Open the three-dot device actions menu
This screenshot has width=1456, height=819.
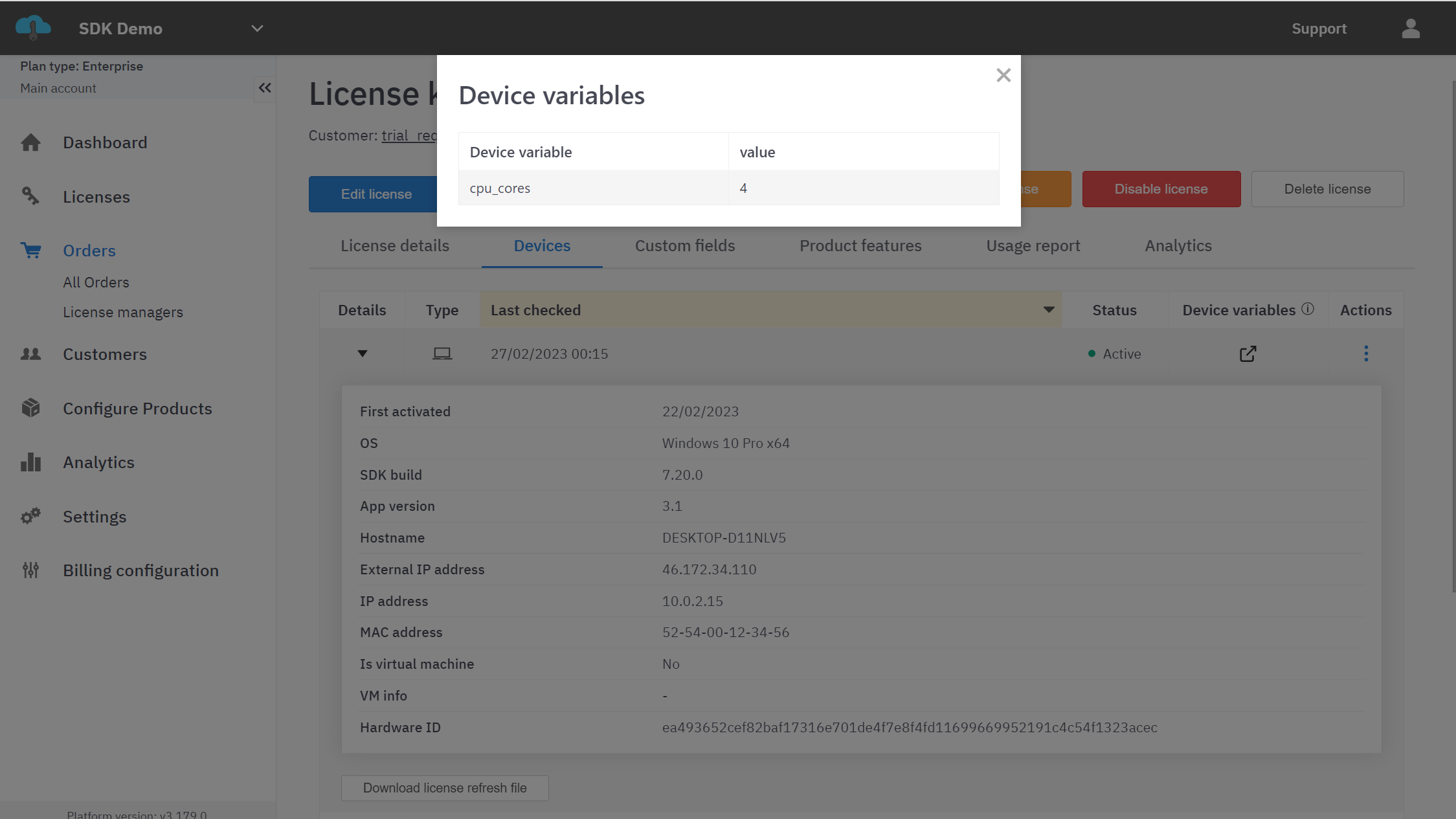(1366, 353)
